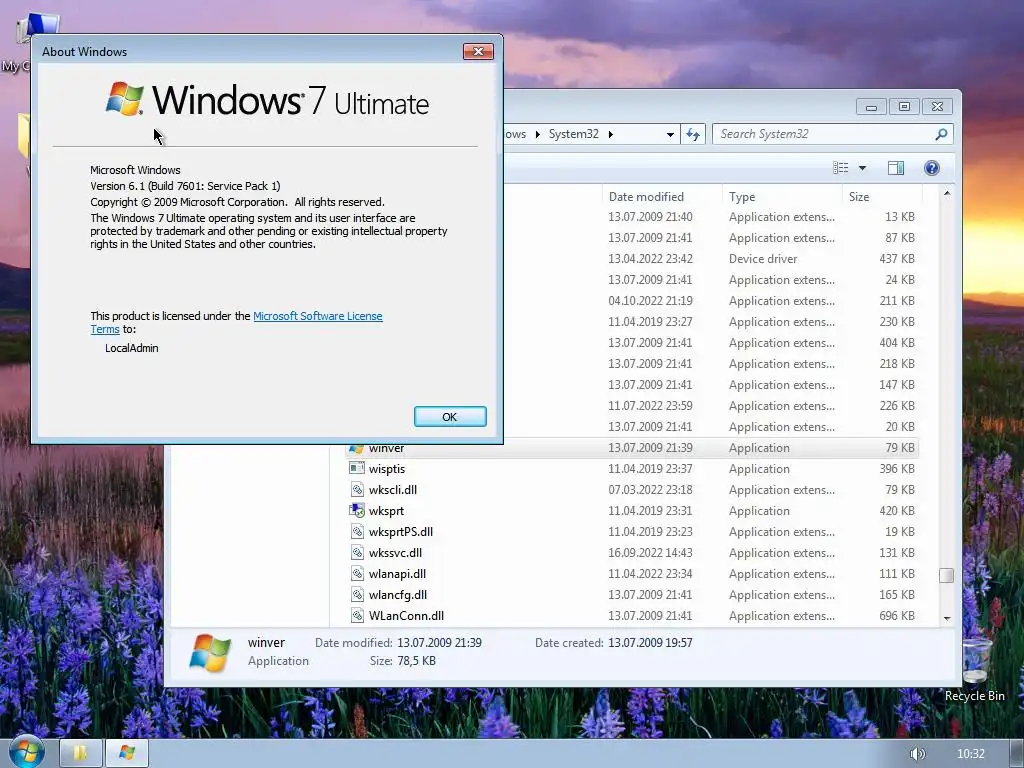The width and height of the screenshot is (1024, 768).
Task: Sort by the Size column header
Action: tap(859, 197)
